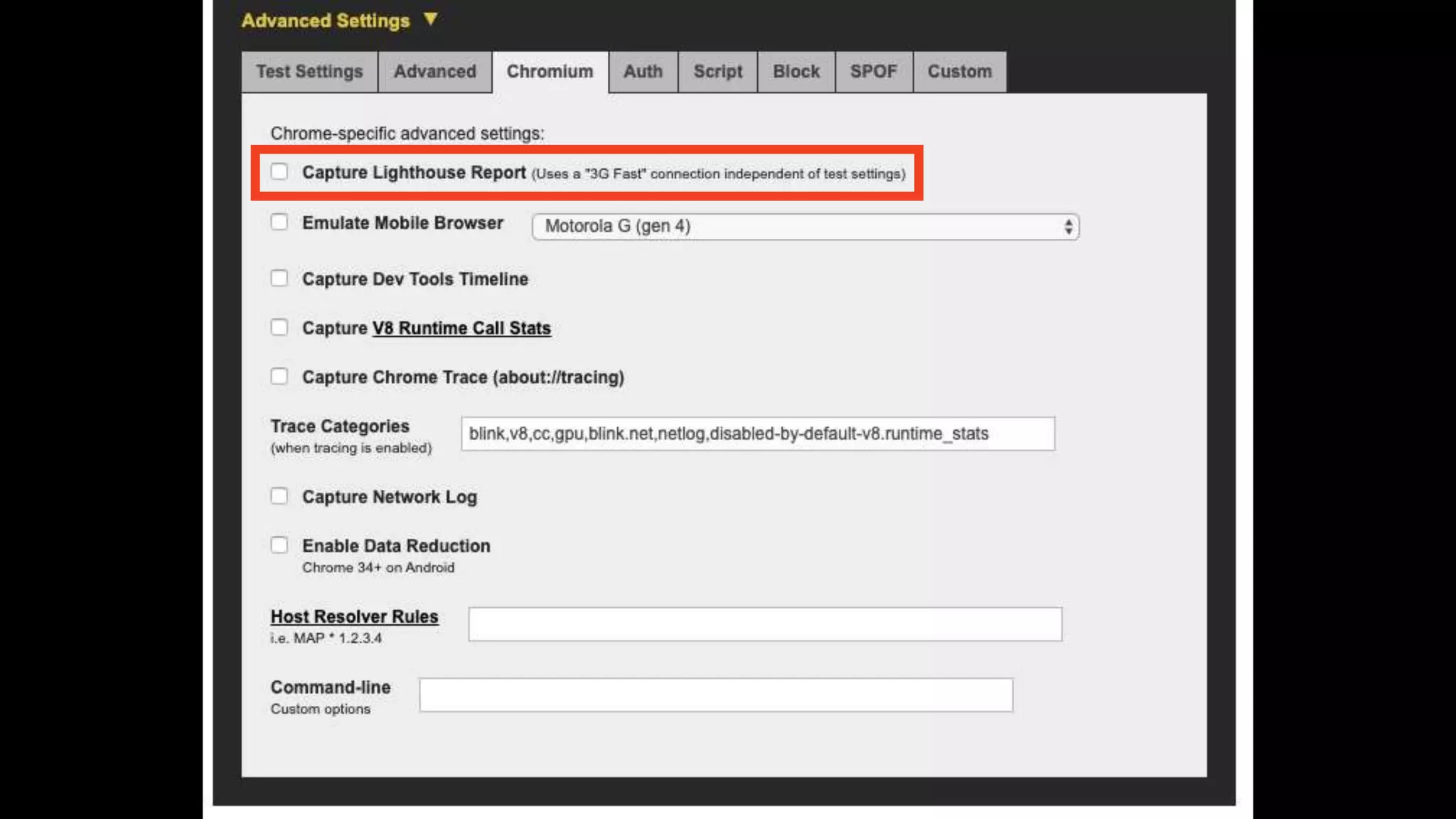Open the Host Resolver Rules link
Viewport: 1456px width, 819px height.
coord(354,617)
